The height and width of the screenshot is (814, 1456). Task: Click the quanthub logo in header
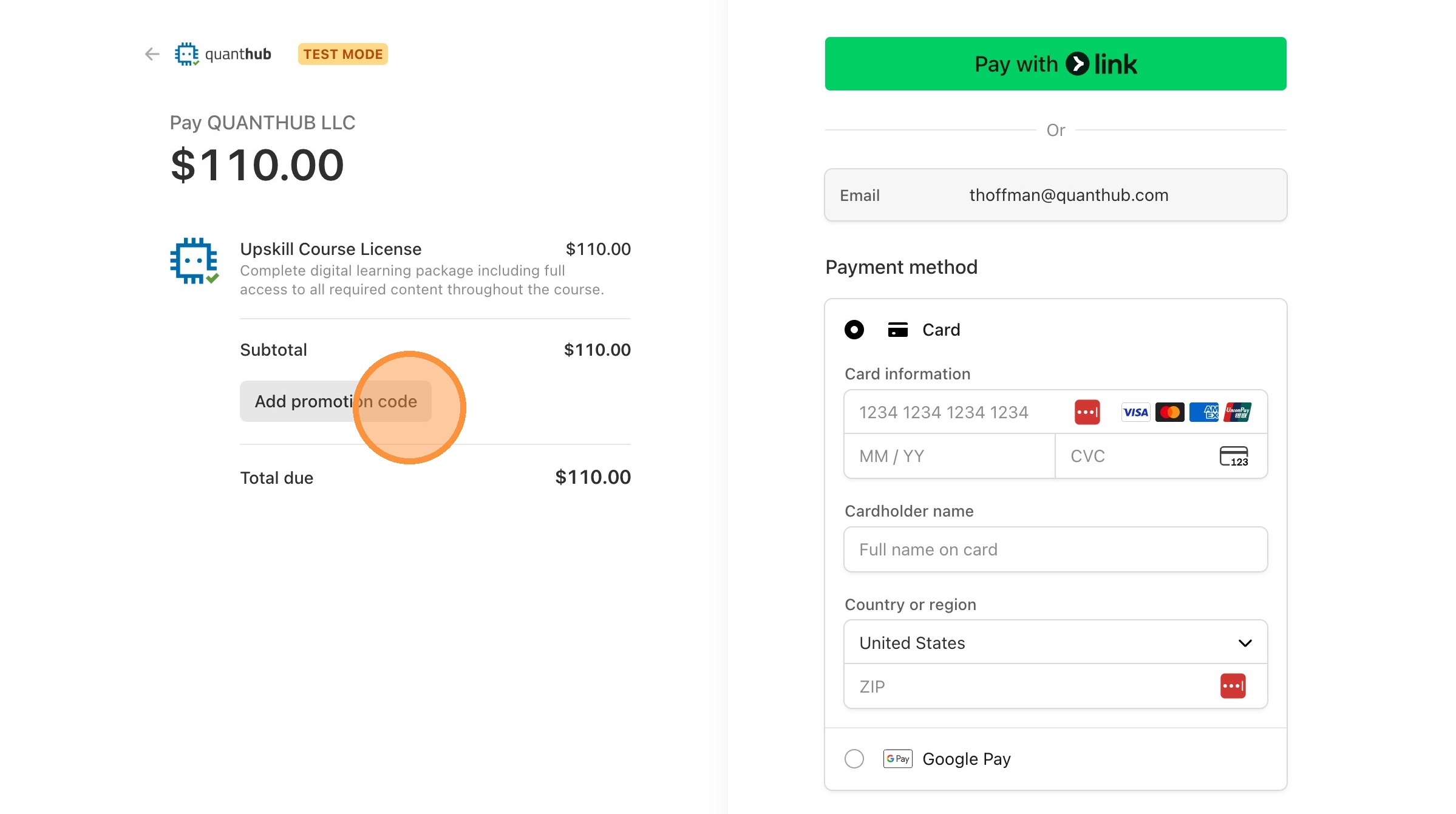click(x=223, y=54)
